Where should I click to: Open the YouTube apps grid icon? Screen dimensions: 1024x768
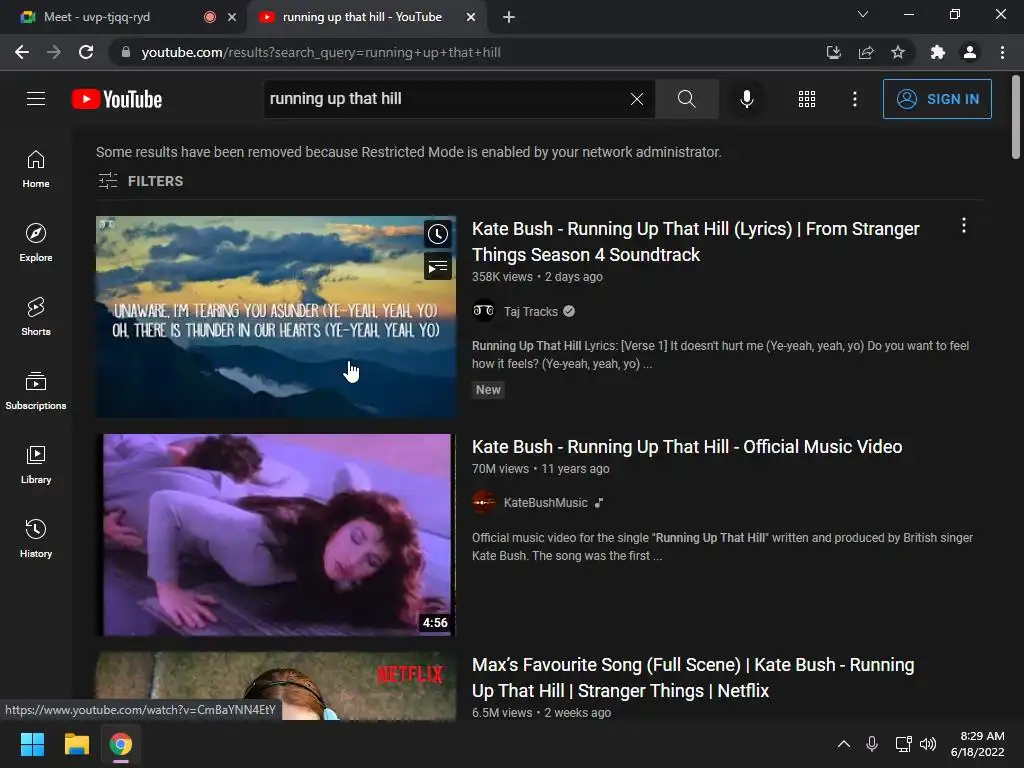[x=807, y=99]
